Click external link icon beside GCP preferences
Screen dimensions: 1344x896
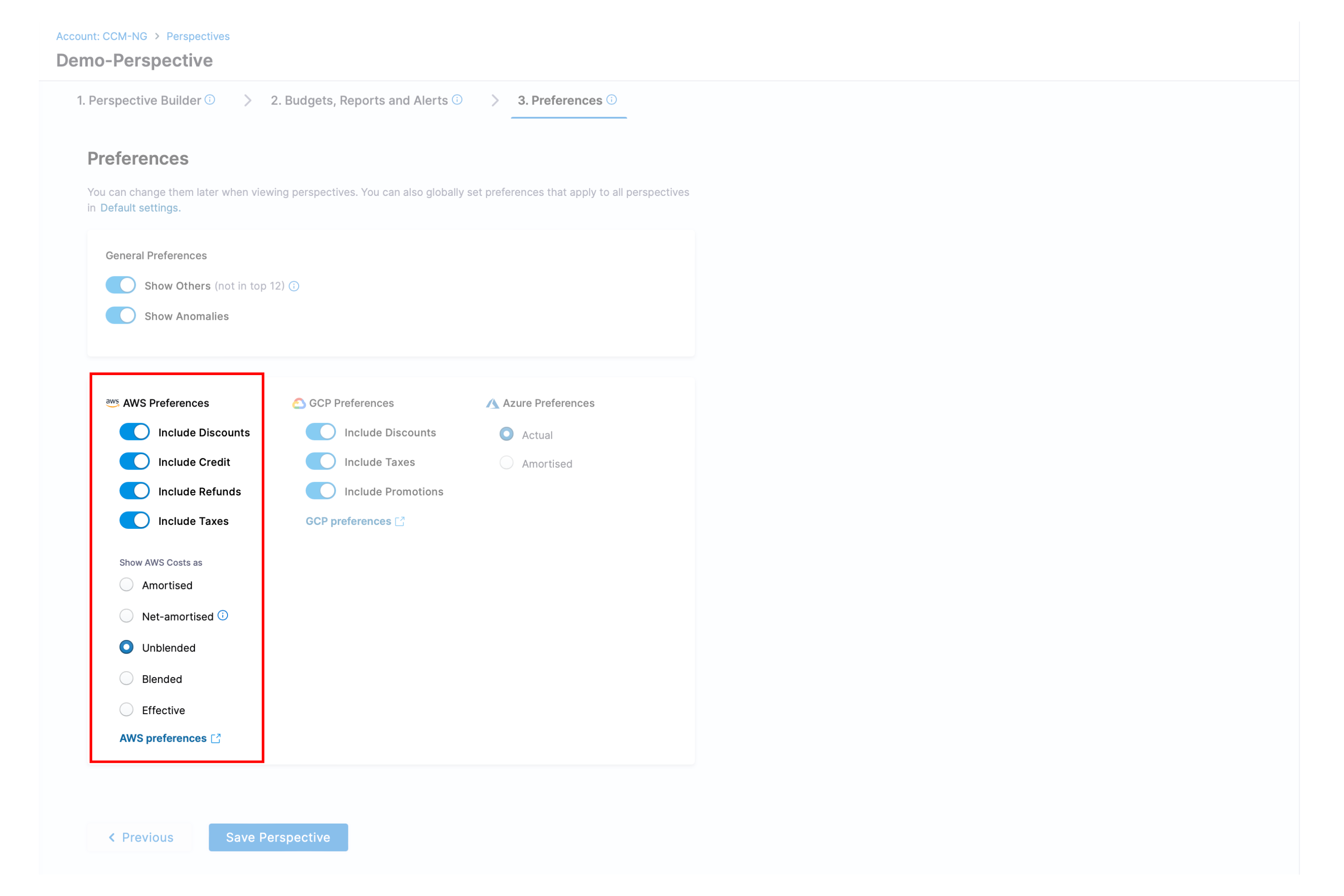(x=400, y=521)
